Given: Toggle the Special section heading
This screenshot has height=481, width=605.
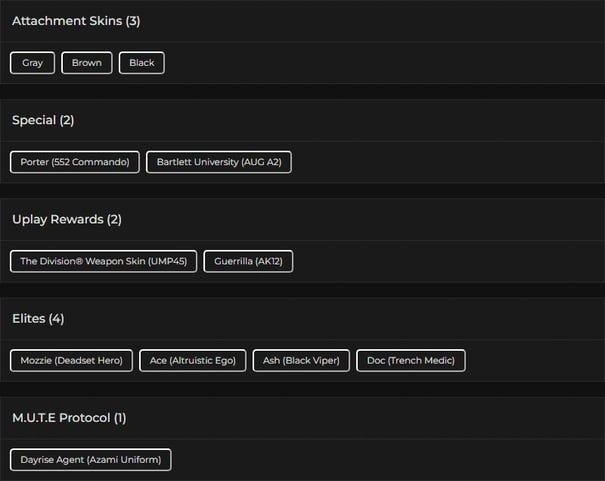Looking at the screenshot, I should click(x=33, y=120).
